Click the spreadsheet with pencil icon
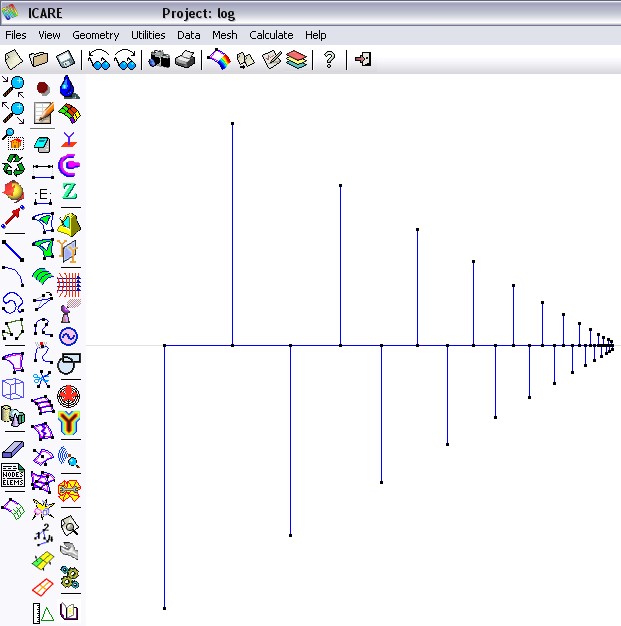Image resolution: width=621 pixels, height=626 pixels. click(43, 113)
